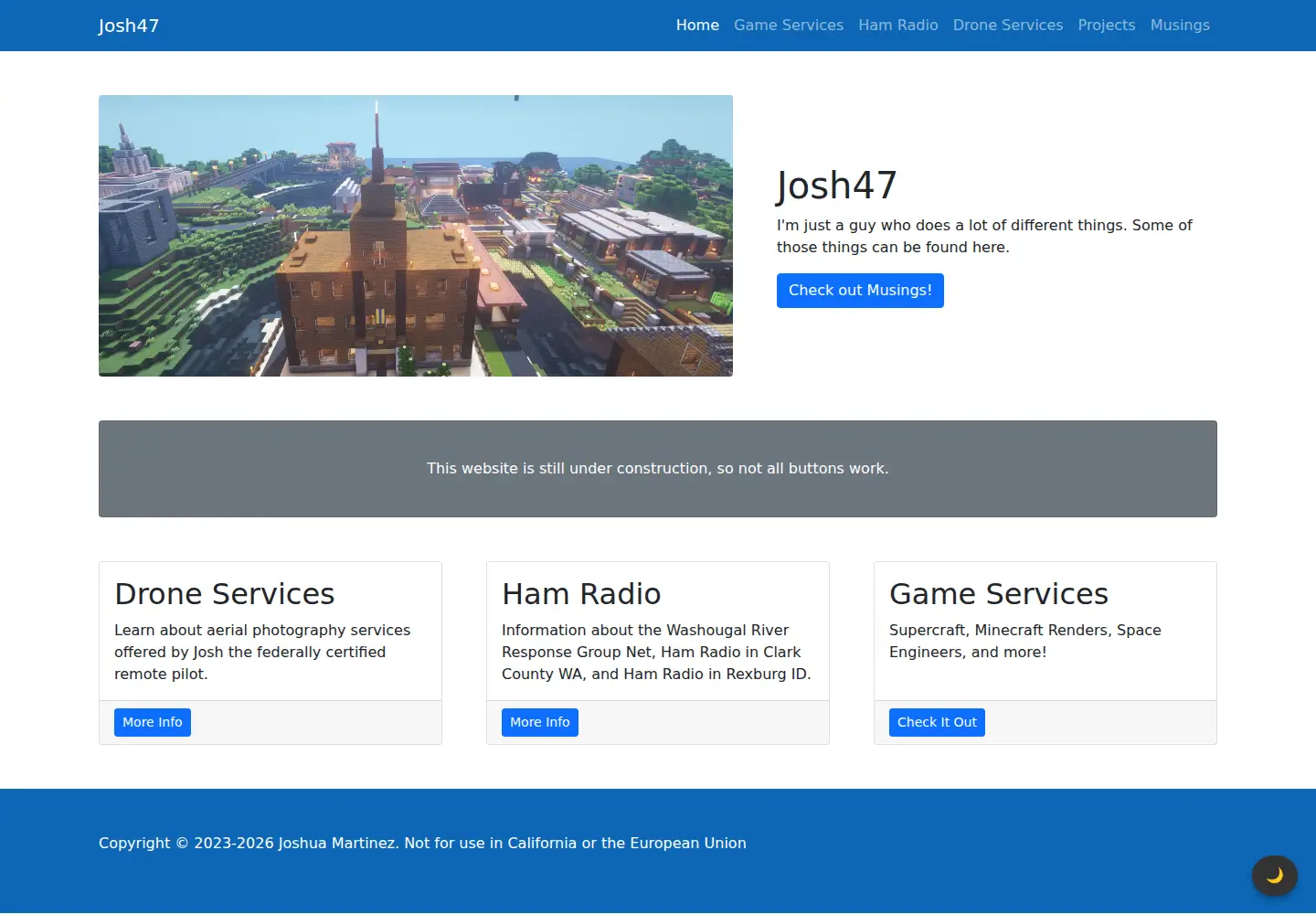1316x914 pixels.
Task: Click the Minecraft city hero image
Action: 416,236
